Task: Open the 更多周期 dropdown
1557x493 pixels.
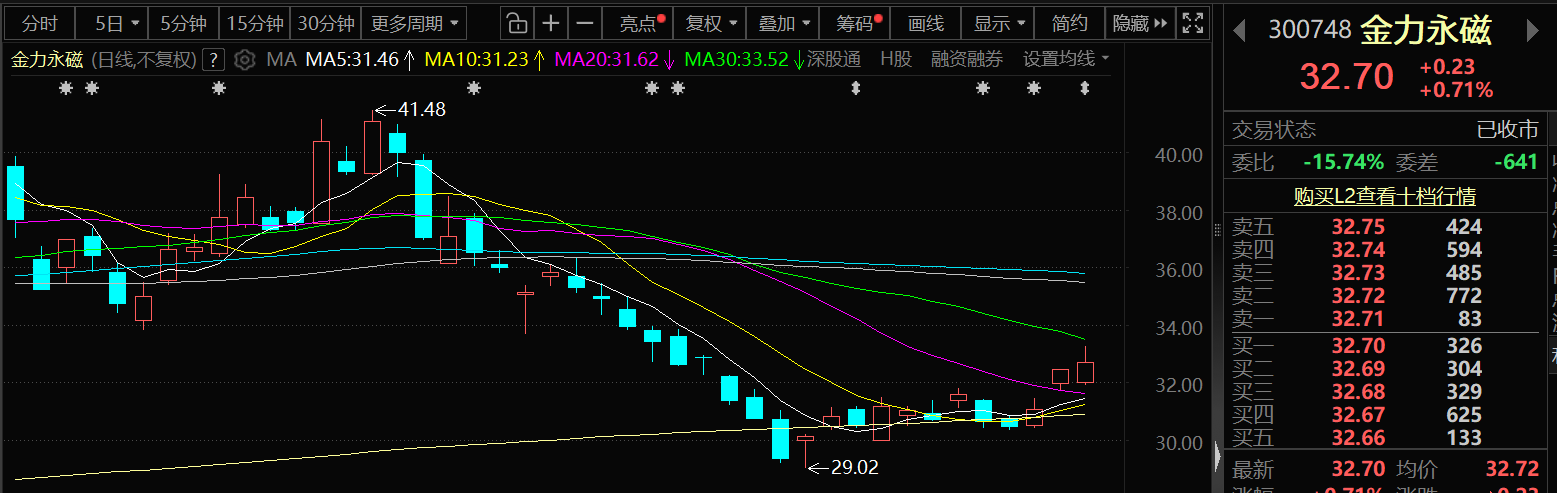Action: 415,23
